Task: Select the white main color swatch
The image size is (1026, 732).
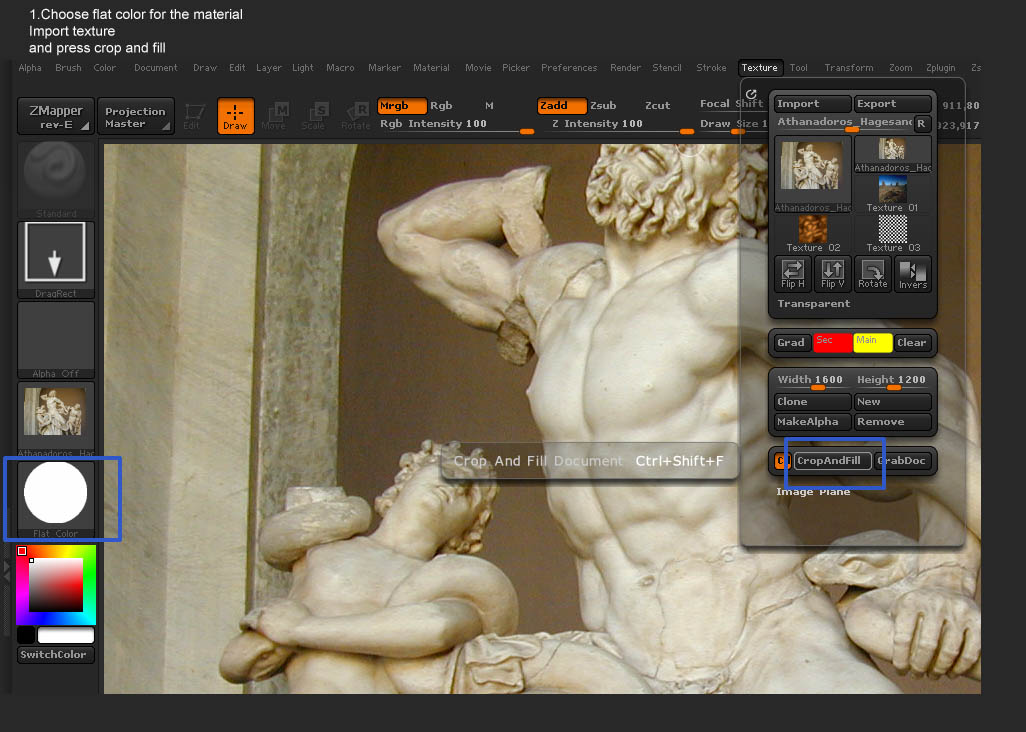Action: point(66,635)
